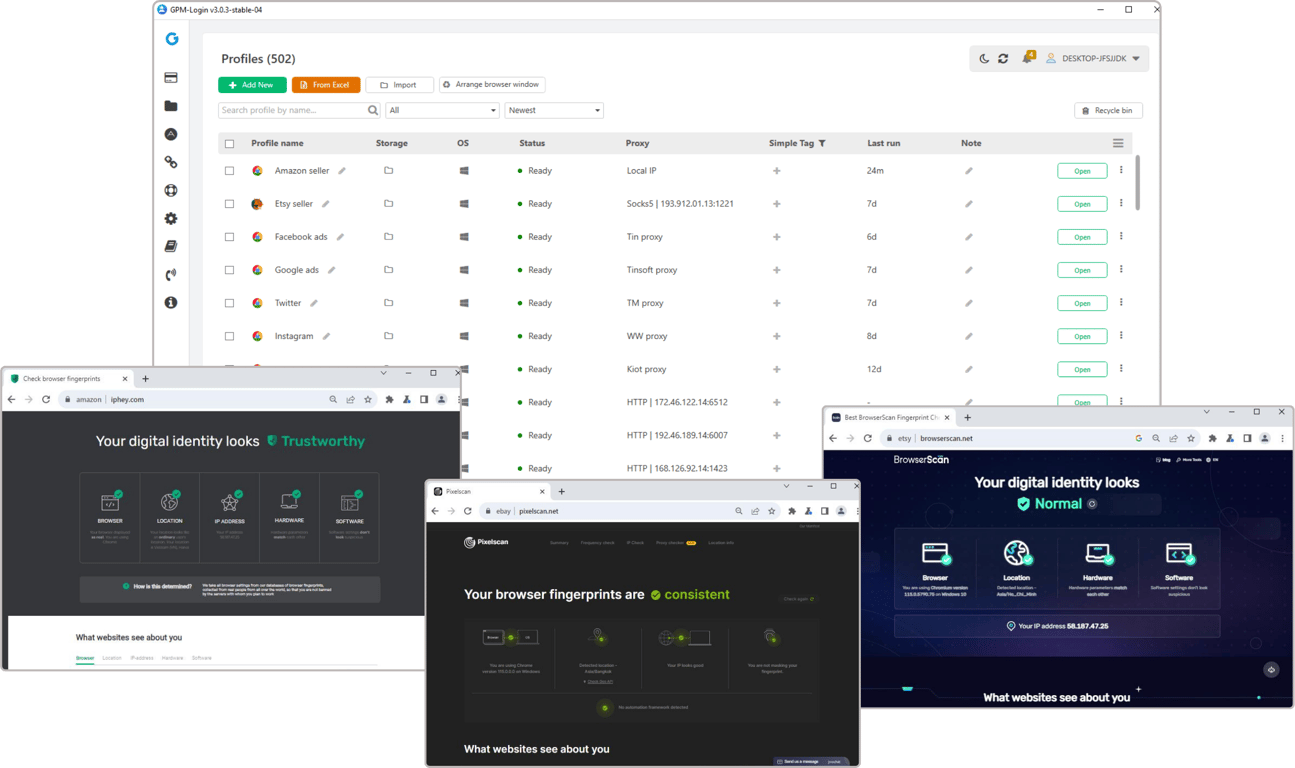The image size is (1295, 768).
Task: Click the notifications bell icon
Action: tap(1027, 58)
